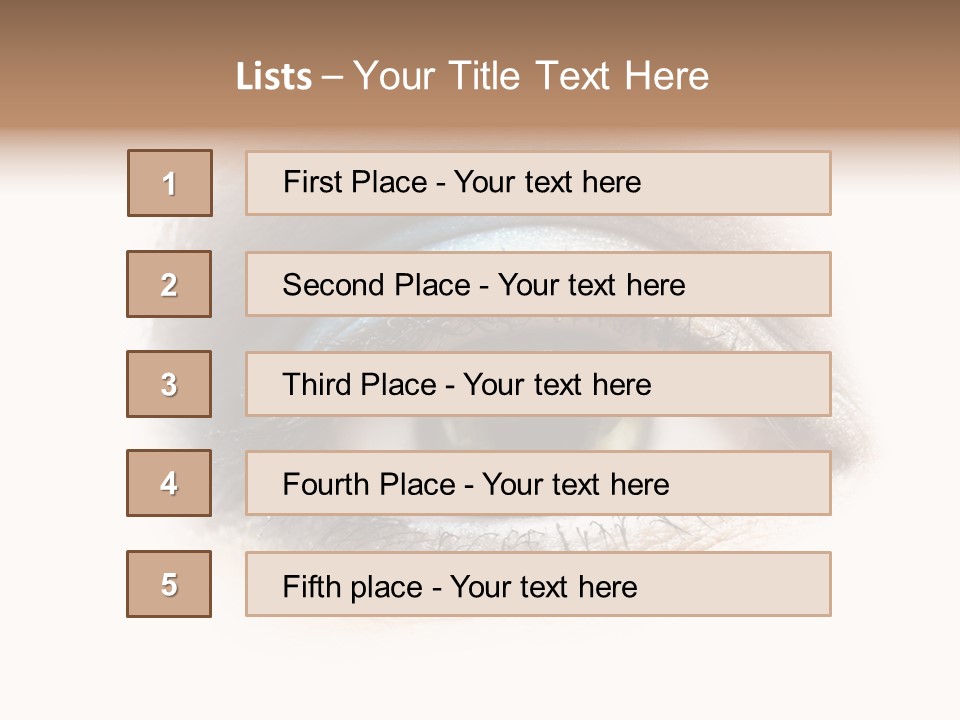Click the bold word 'Lists' in the title

pos(274,77)
